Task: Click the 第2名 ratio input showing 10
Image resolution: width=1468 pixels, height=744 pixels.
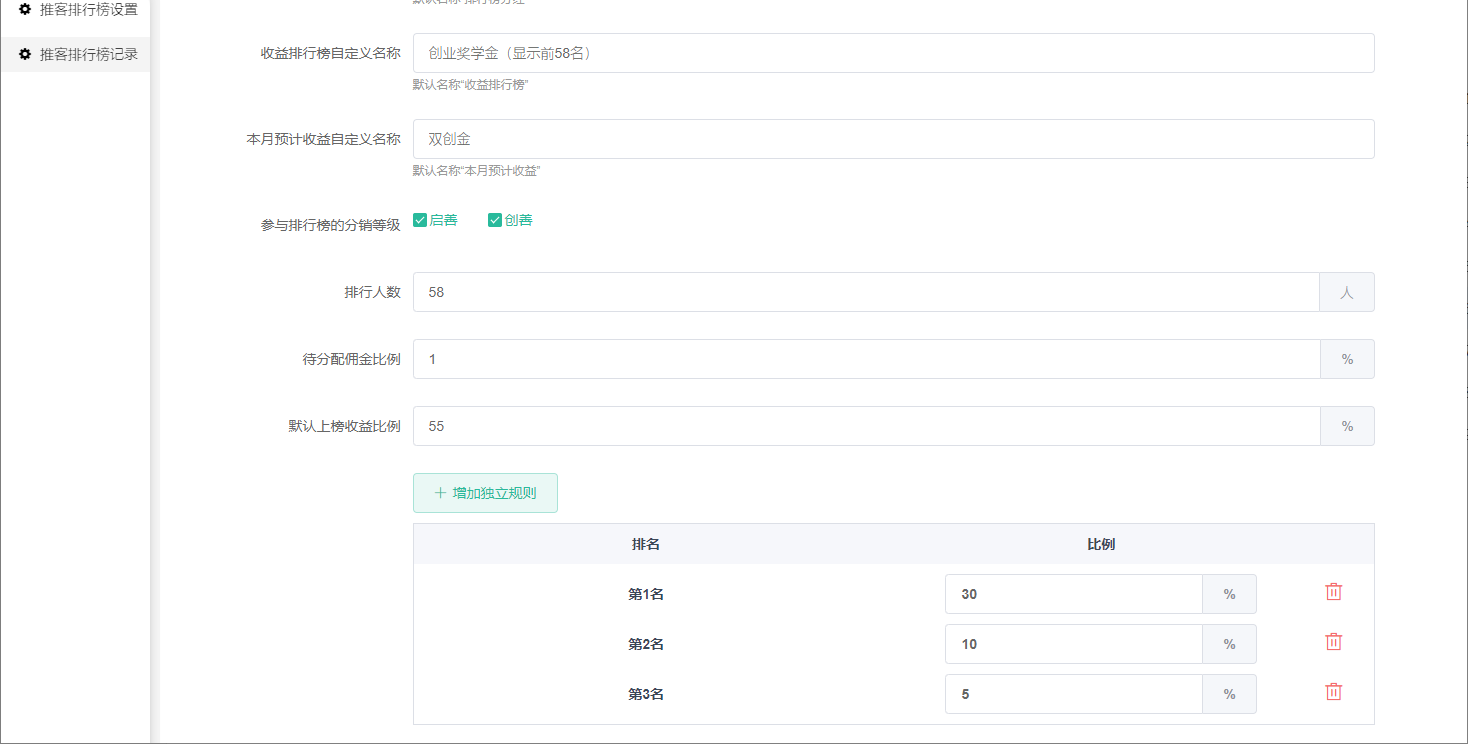Action: tap(1073, 644)
